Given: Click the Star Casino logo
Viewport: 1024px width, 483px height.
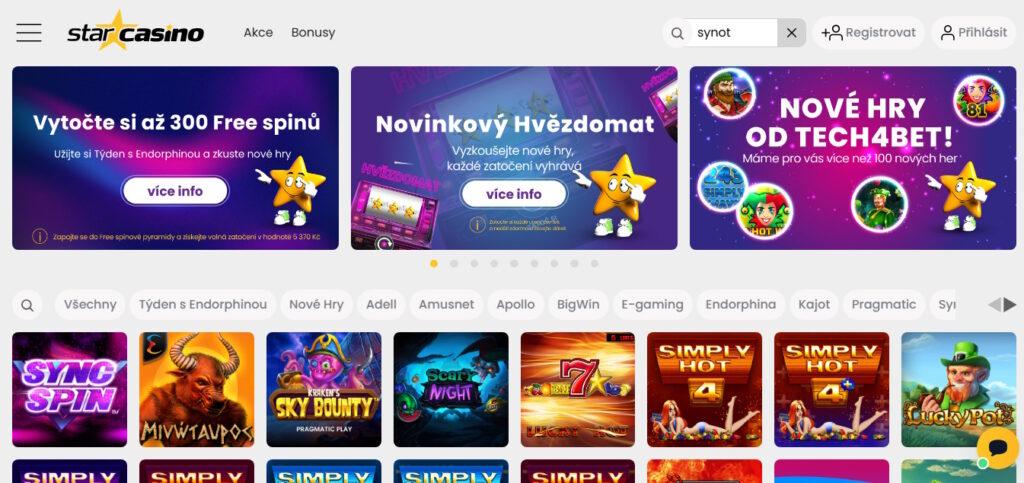Looking at the screenshot, I should coord(135,31).
